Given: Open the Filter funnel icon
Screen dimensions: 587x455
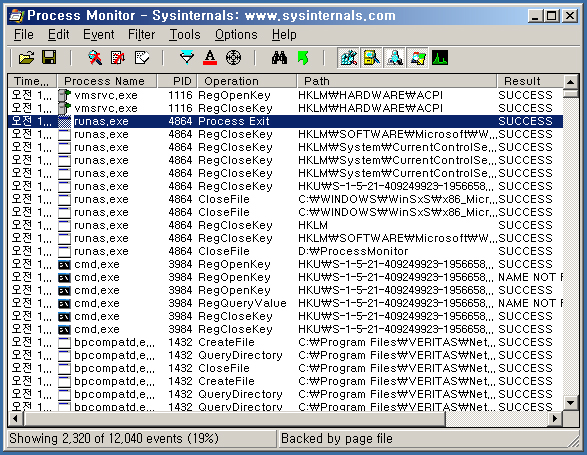Looking at the screenshot, I should [x=187, y=58].
